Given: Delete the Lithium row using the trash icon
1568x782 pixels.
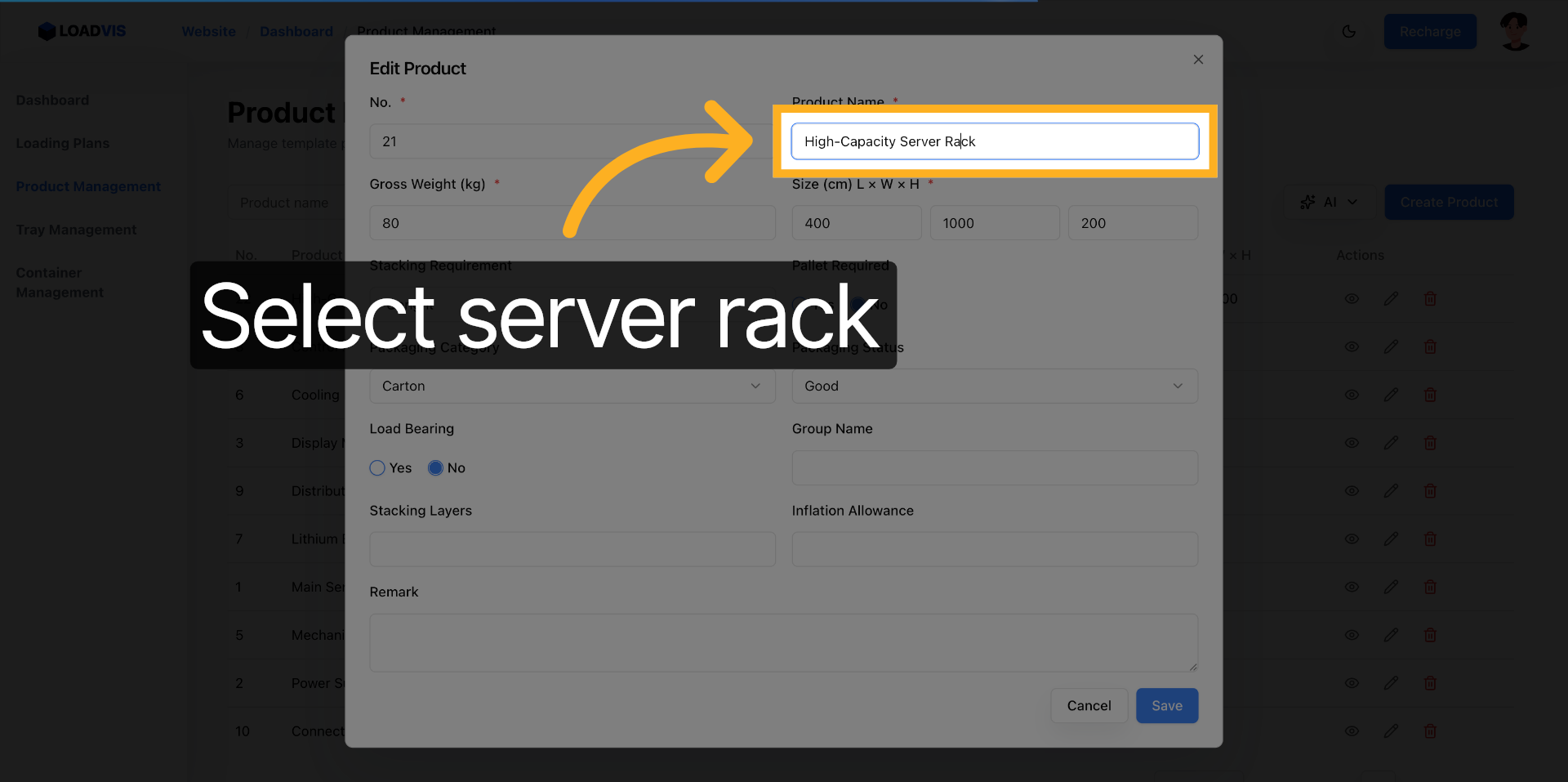Looking at the screenshot, I should (x=1430, y=539).
